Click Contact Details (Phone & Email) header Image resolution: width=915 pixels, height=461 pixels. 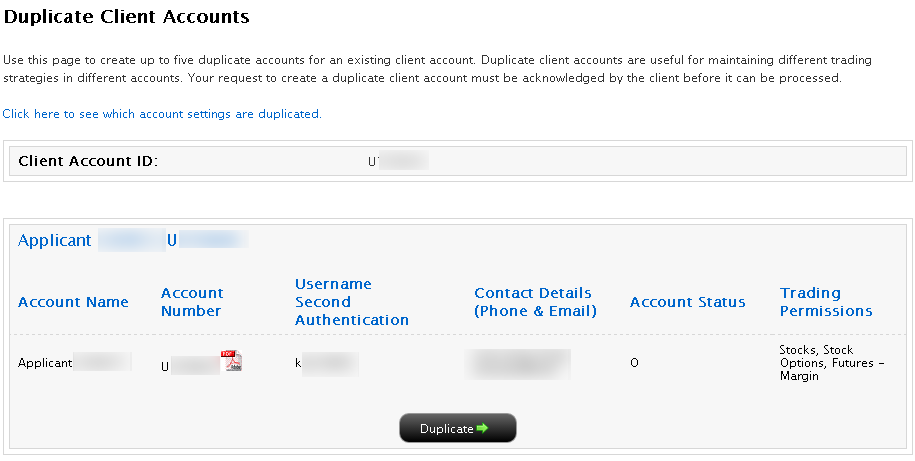[535, 302]
